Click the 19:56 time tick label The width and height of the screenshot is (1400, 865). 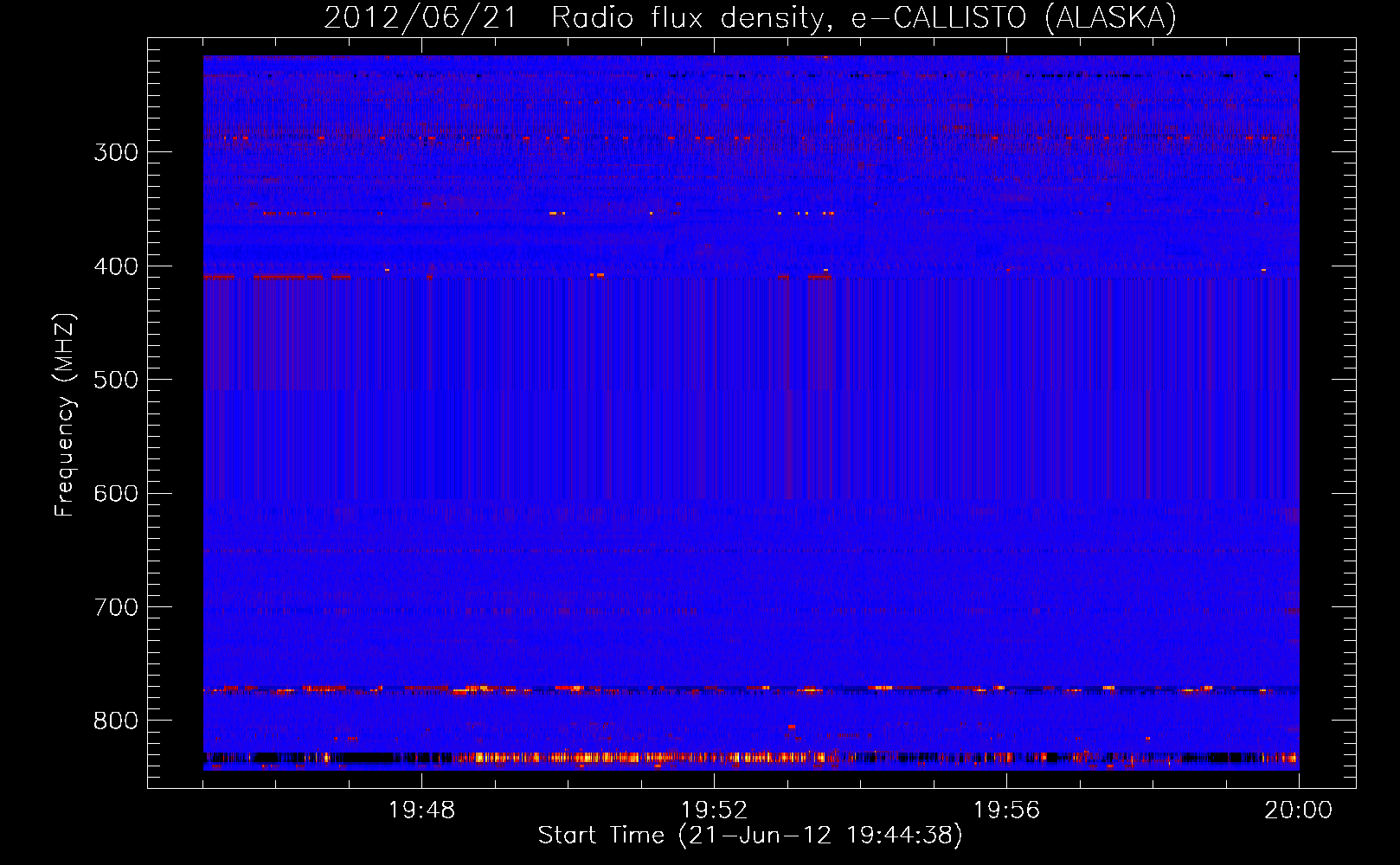coord(1006,811)
